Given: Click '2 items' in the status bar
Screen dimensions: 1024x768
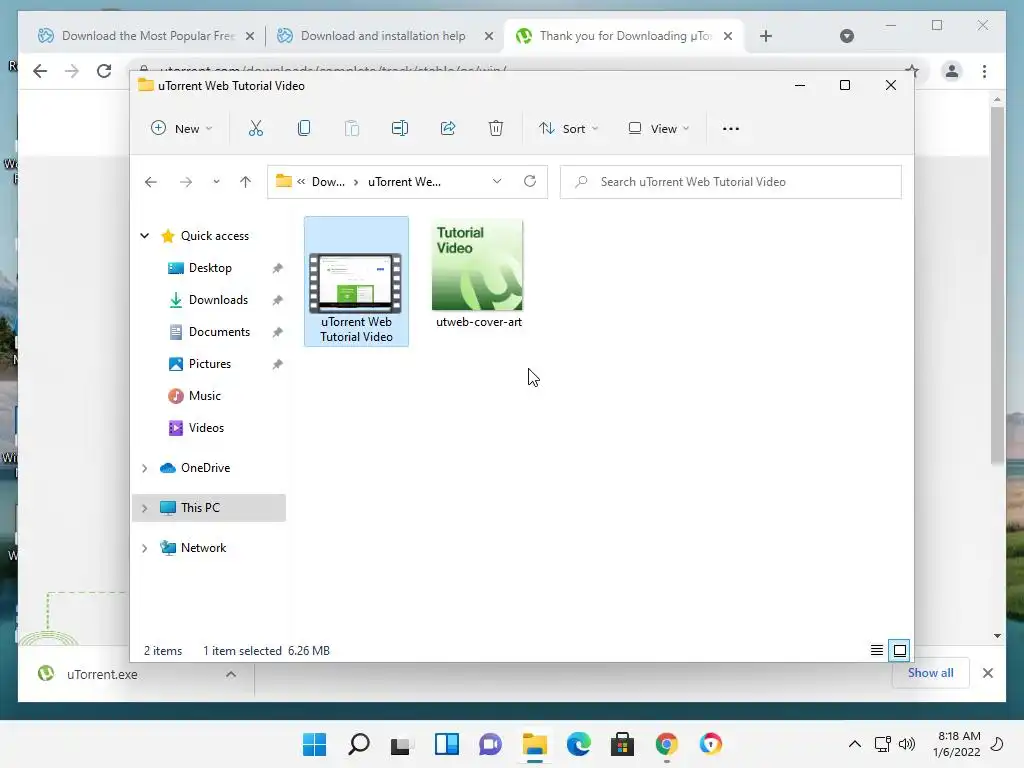Looking at the screenshot, I should click(163, 650).
